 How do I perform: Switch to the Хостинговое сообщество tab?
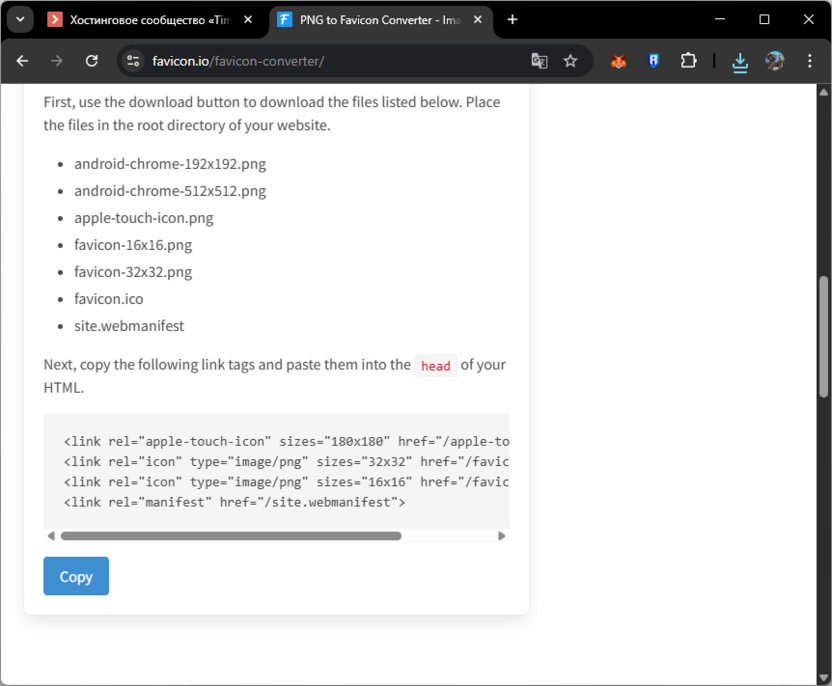click(150, 20)
